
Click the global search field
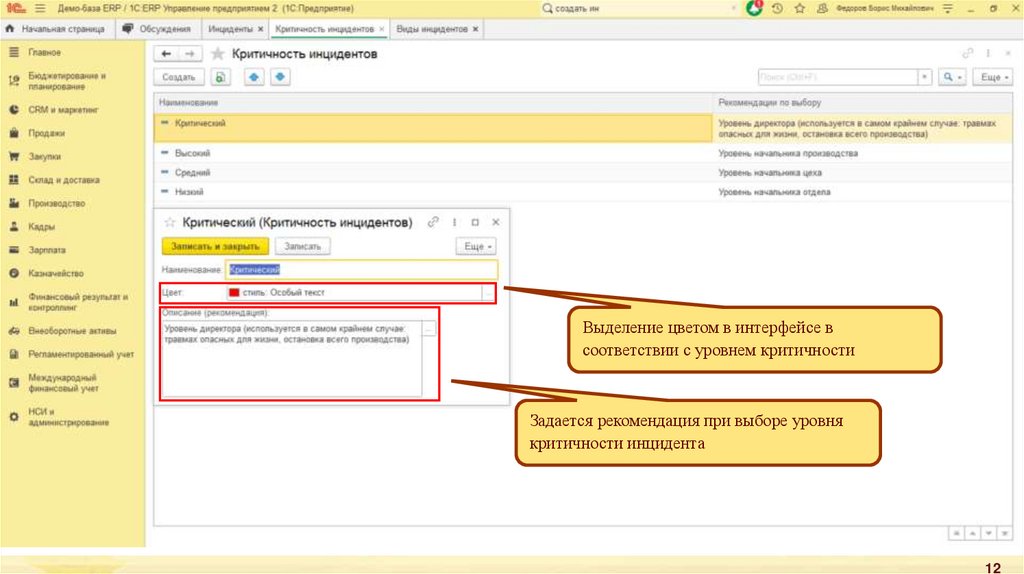637,8
